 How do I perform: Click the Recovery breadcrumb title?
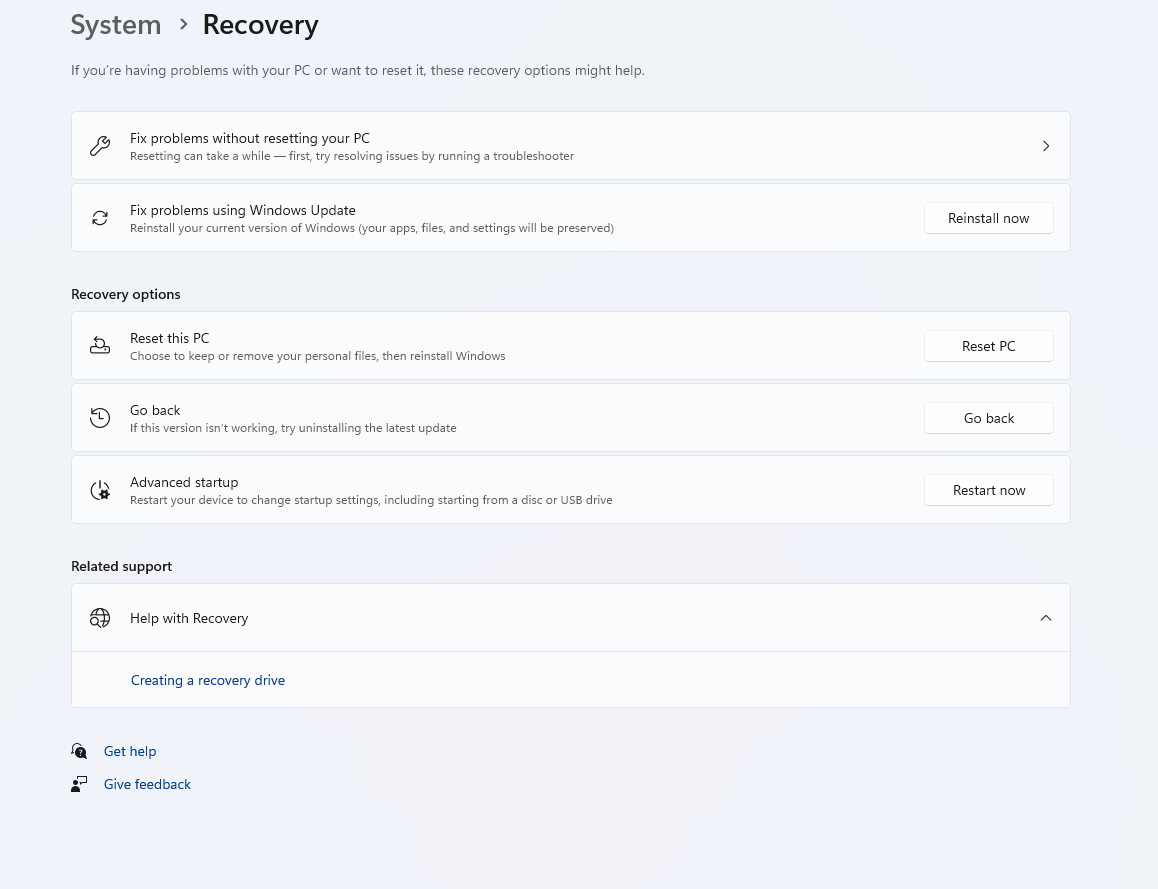[261, 24]
